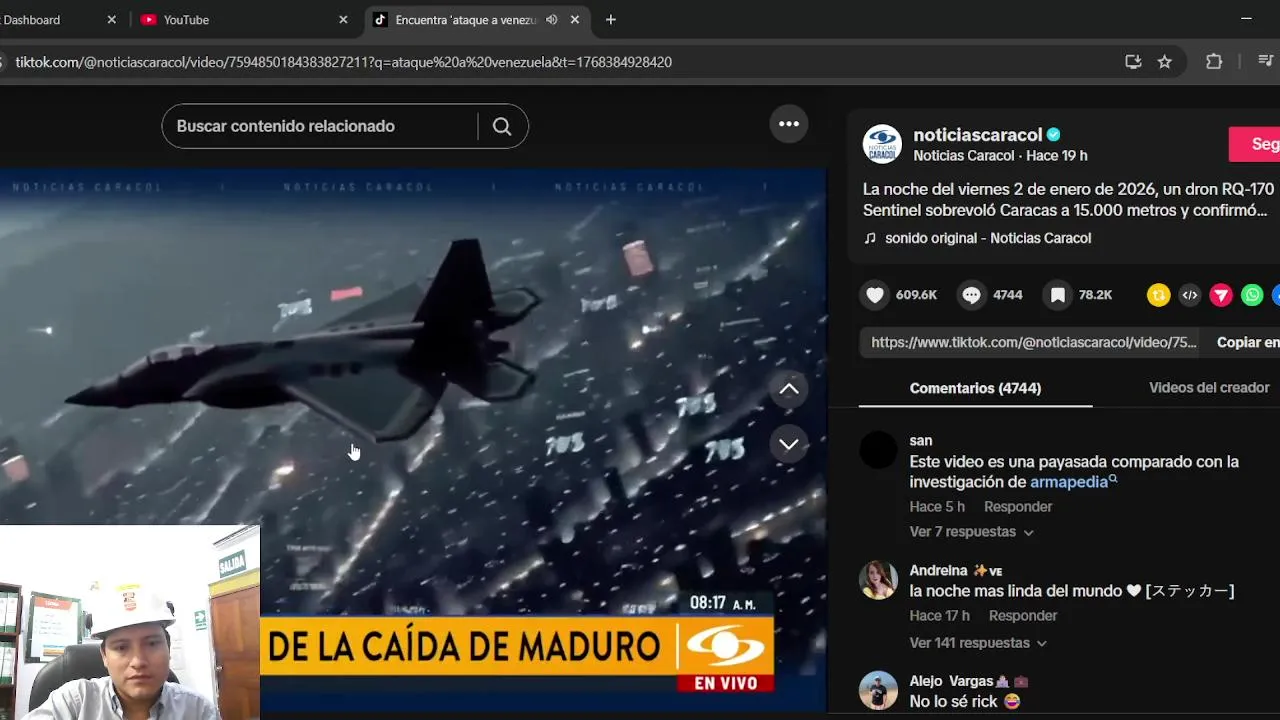Image resolution: width=1280 pixels, height=720 pixels.
Task: Click the webcam overlay thumbnail
Action: pyautogui.click(x=130, y=622)
